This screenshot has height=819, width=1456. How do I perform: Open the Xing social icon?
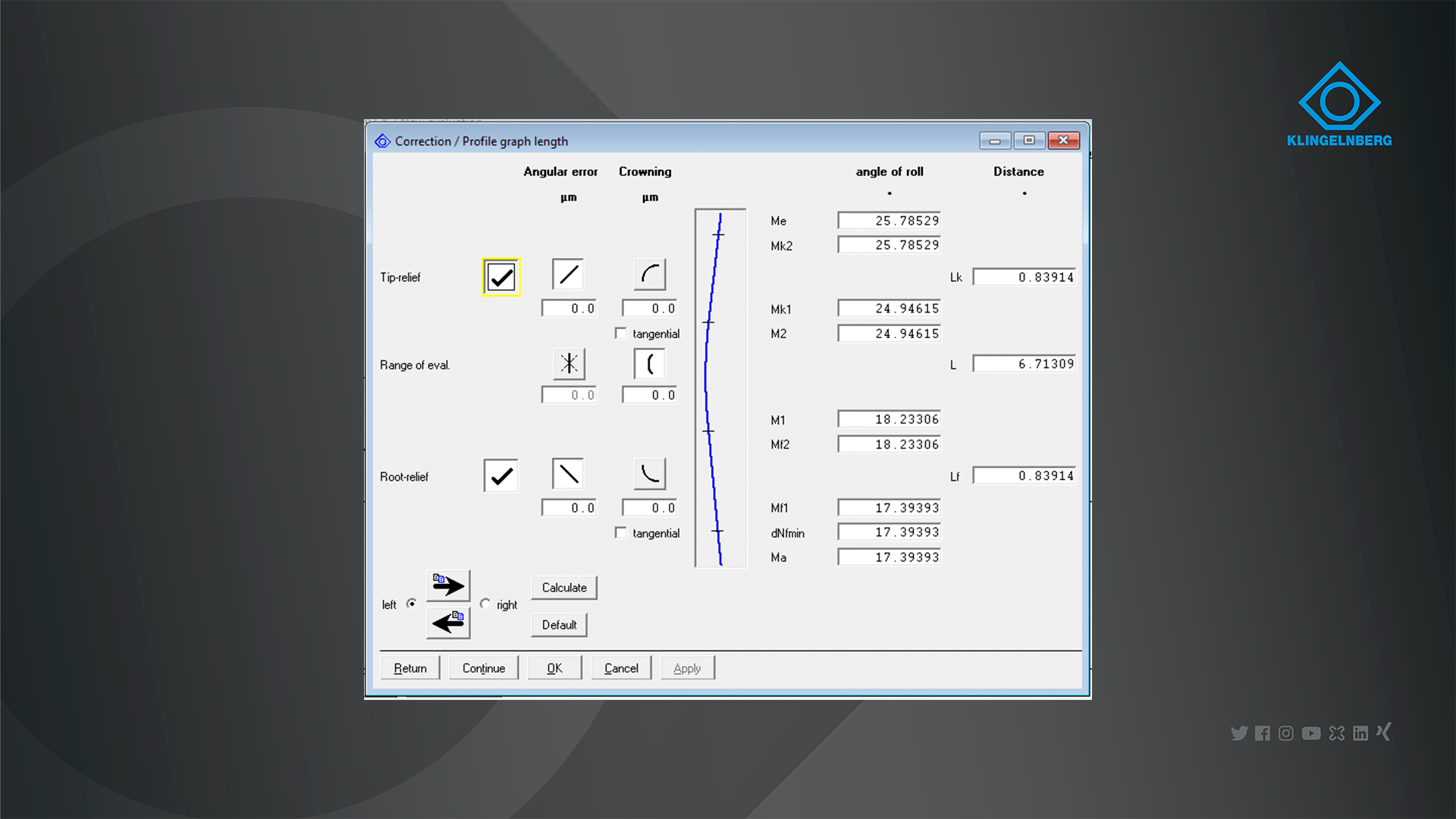coord(1384,731)
